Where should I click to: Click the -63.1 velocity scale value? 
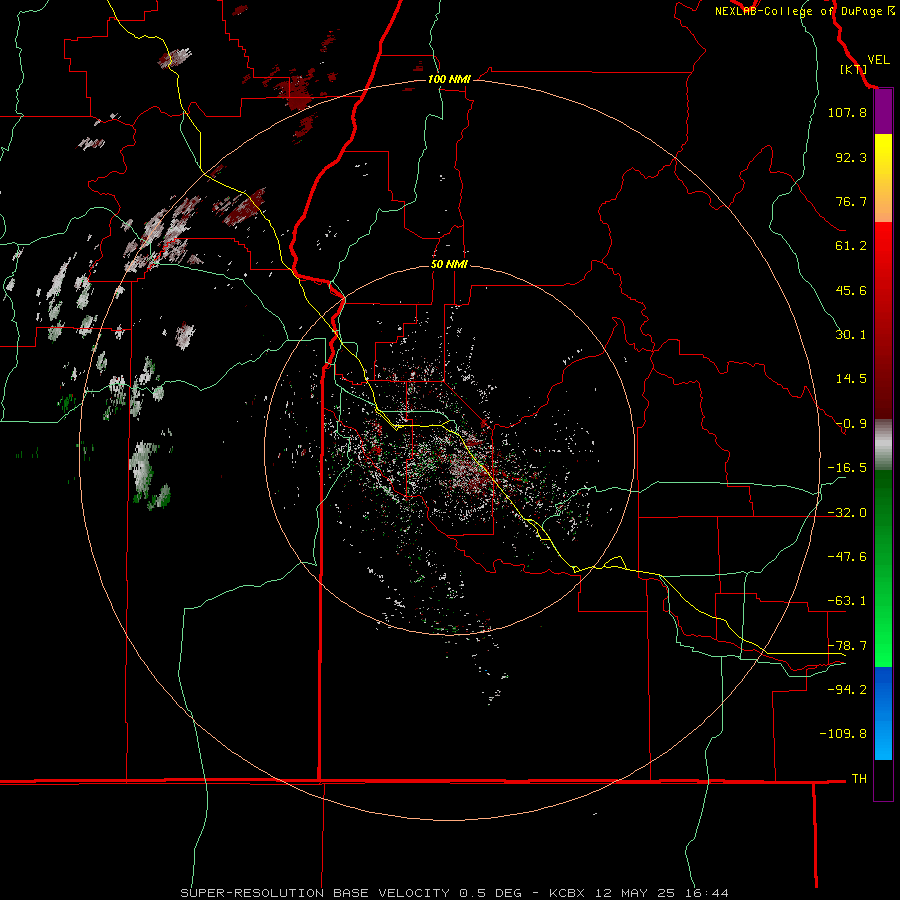coord(847,601)
